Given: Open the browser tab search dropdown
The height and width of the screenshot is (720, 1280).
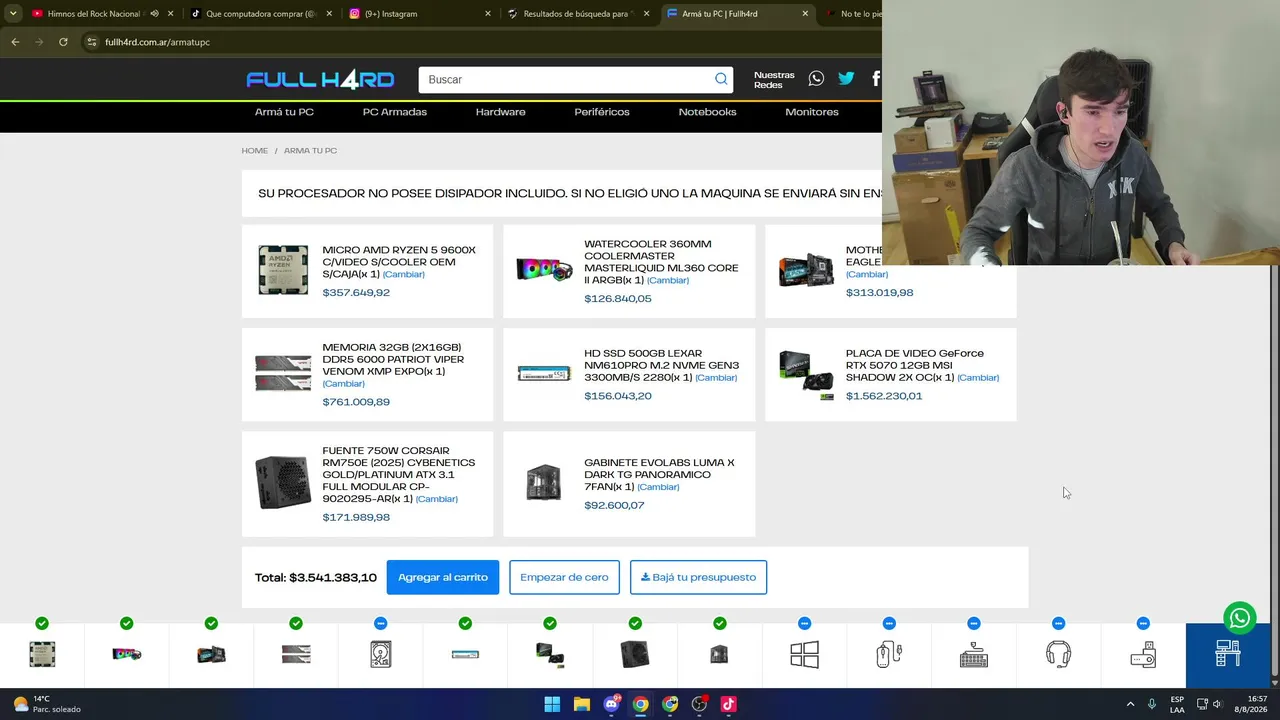Looking at the screenshot, I should tap(13, 14).
